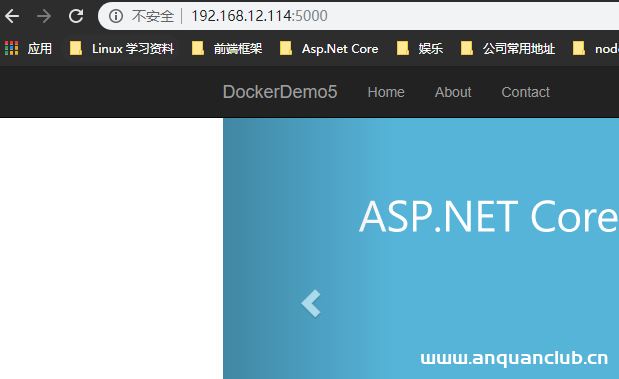Viewport: 619px width, 379px height.
Task: Open the Asp.Net Core bookmark folder
Action: tap(329, 49)
